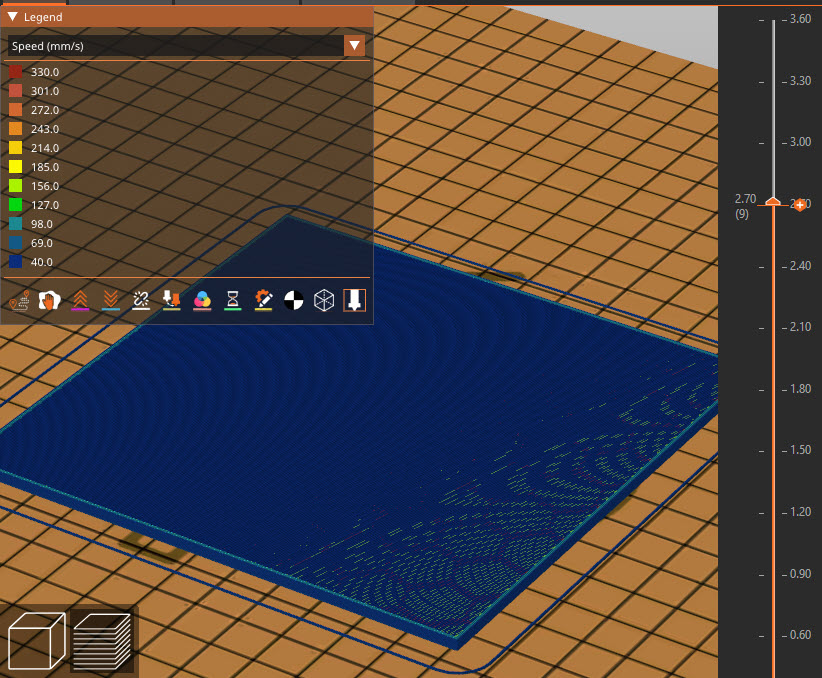Viewport: 822px width, 678px height.
Task: Click legend value 214.0
Action: pyautogui.click(x=45, y=148)
